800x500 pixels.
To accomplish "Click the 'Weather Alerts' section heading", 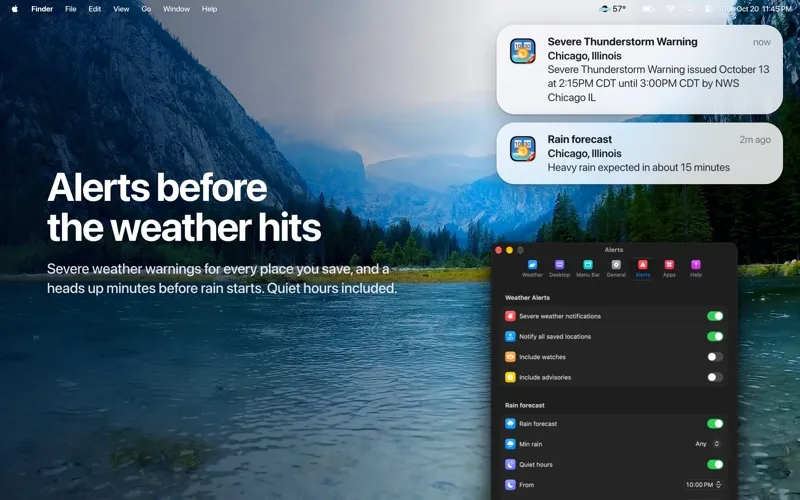I will click(x=527, y=297).
